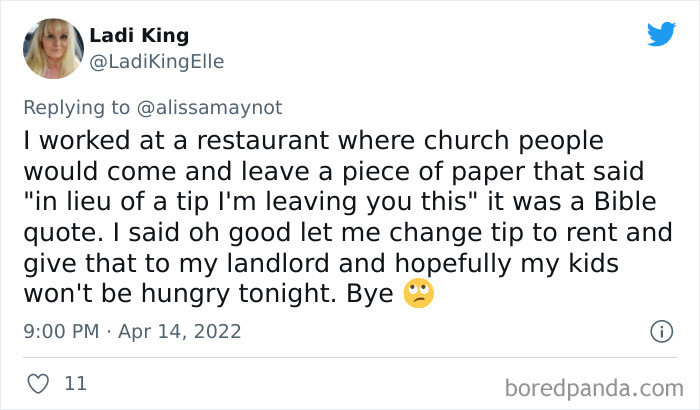The height and width of the screenshot is (410, 700).
Task: Open the Ladi King display name
Action: [x=139, y=35]
